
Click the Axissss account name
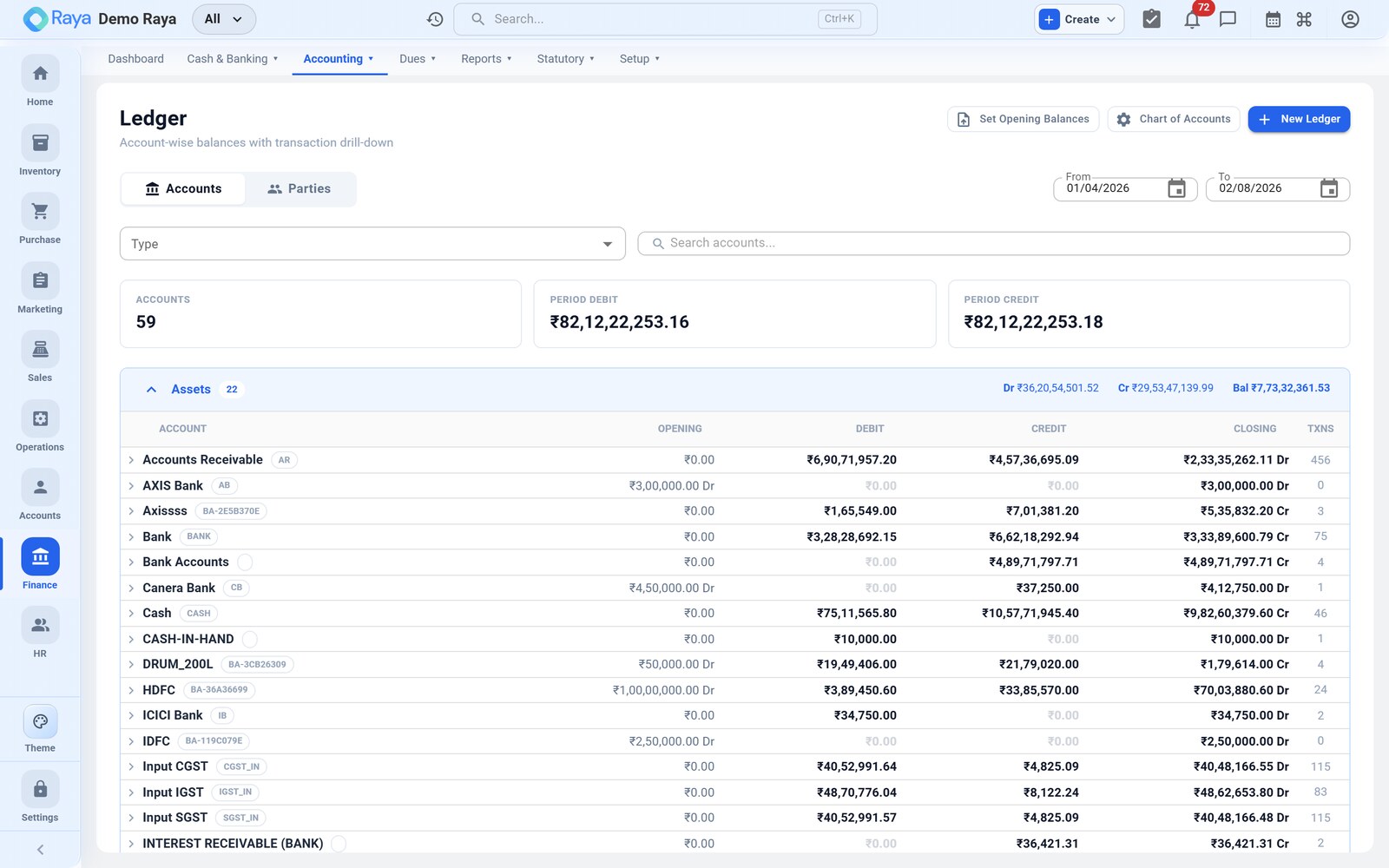tap(165, 511)
